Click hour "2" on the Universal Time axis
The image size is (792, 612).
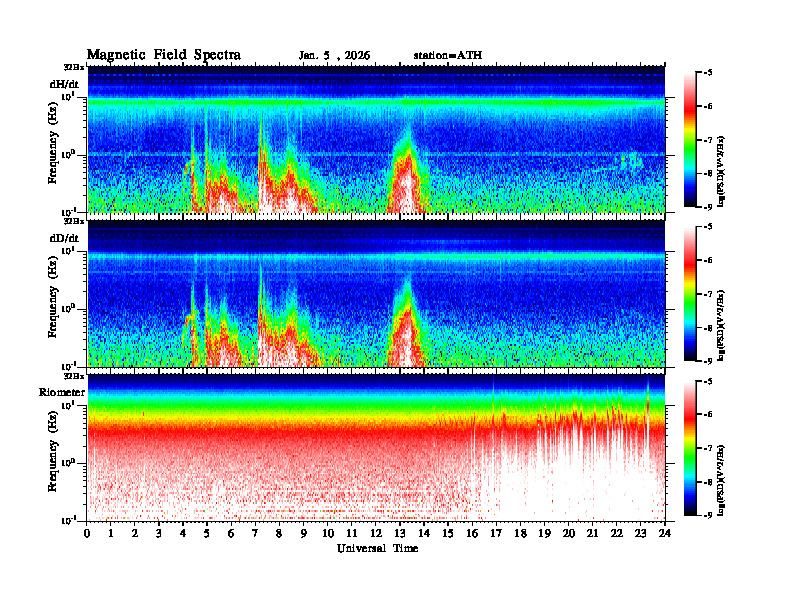[x=134, y=534]
